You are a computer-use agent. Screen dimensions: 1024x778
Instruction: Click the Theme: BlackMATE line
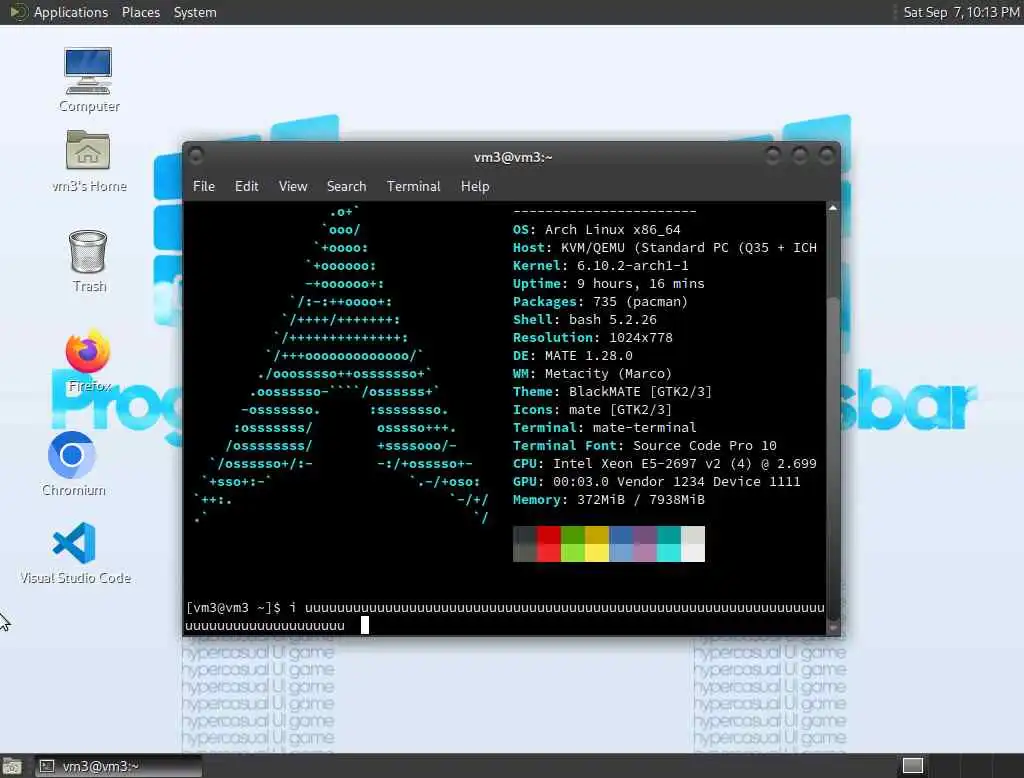coord(612,391)
